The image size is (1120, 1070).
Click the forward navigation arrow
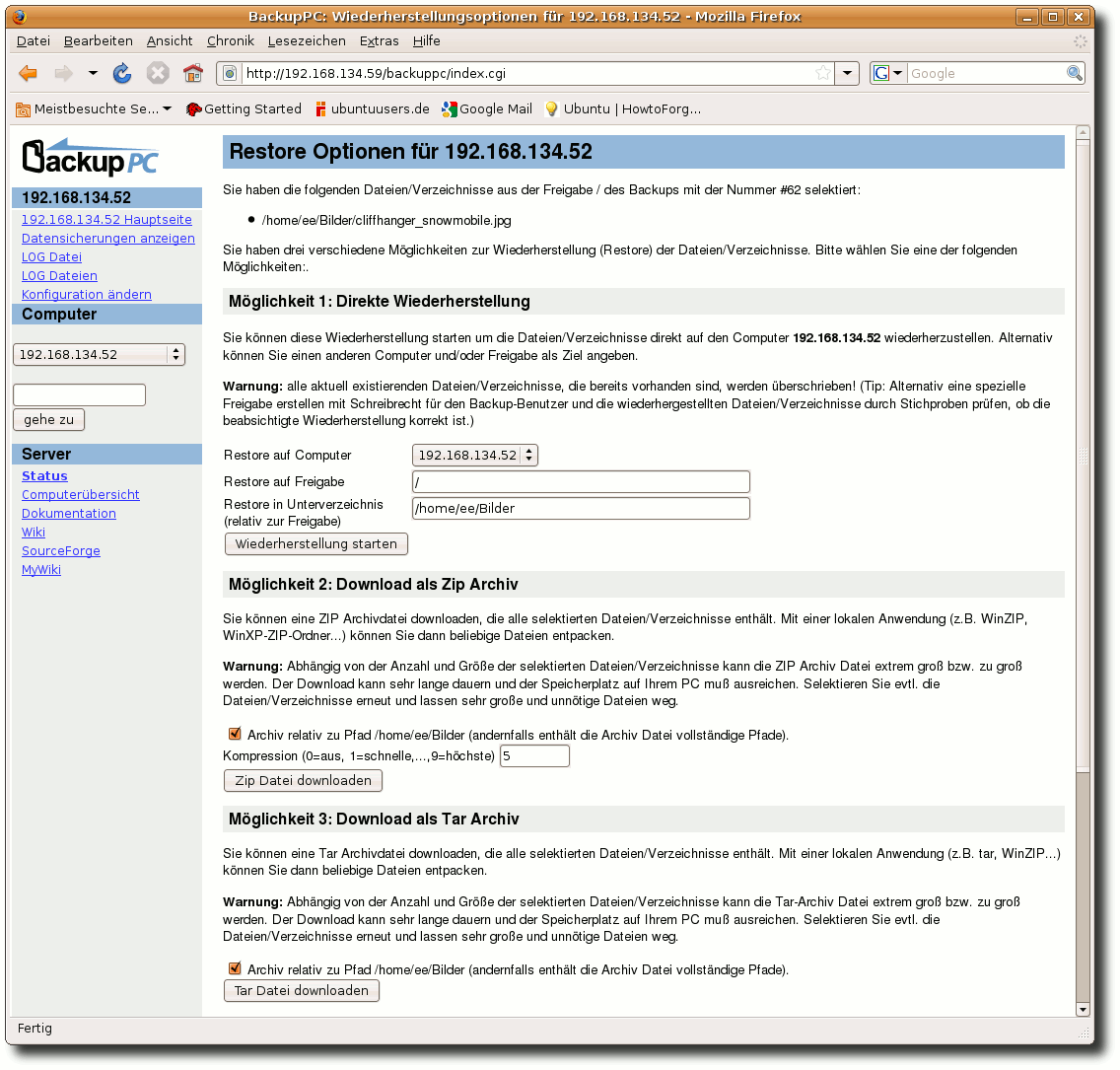pos(63,73)
